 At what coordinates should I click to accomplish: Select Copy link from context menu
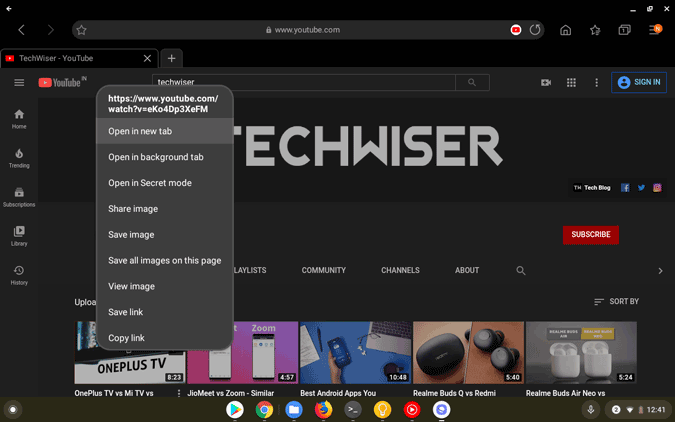tap(165, 338)
